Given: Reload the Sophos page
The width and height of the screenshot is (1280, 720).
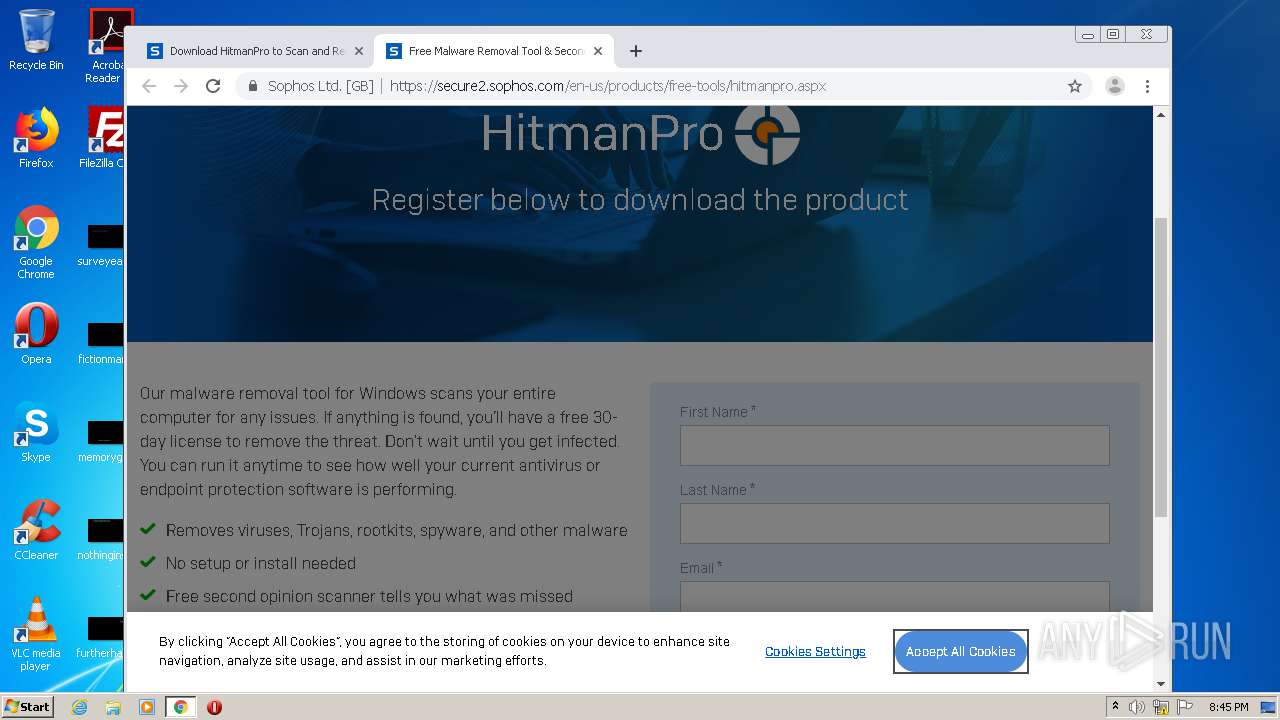Looking at the screenshot, I should (x=213, y=86).
